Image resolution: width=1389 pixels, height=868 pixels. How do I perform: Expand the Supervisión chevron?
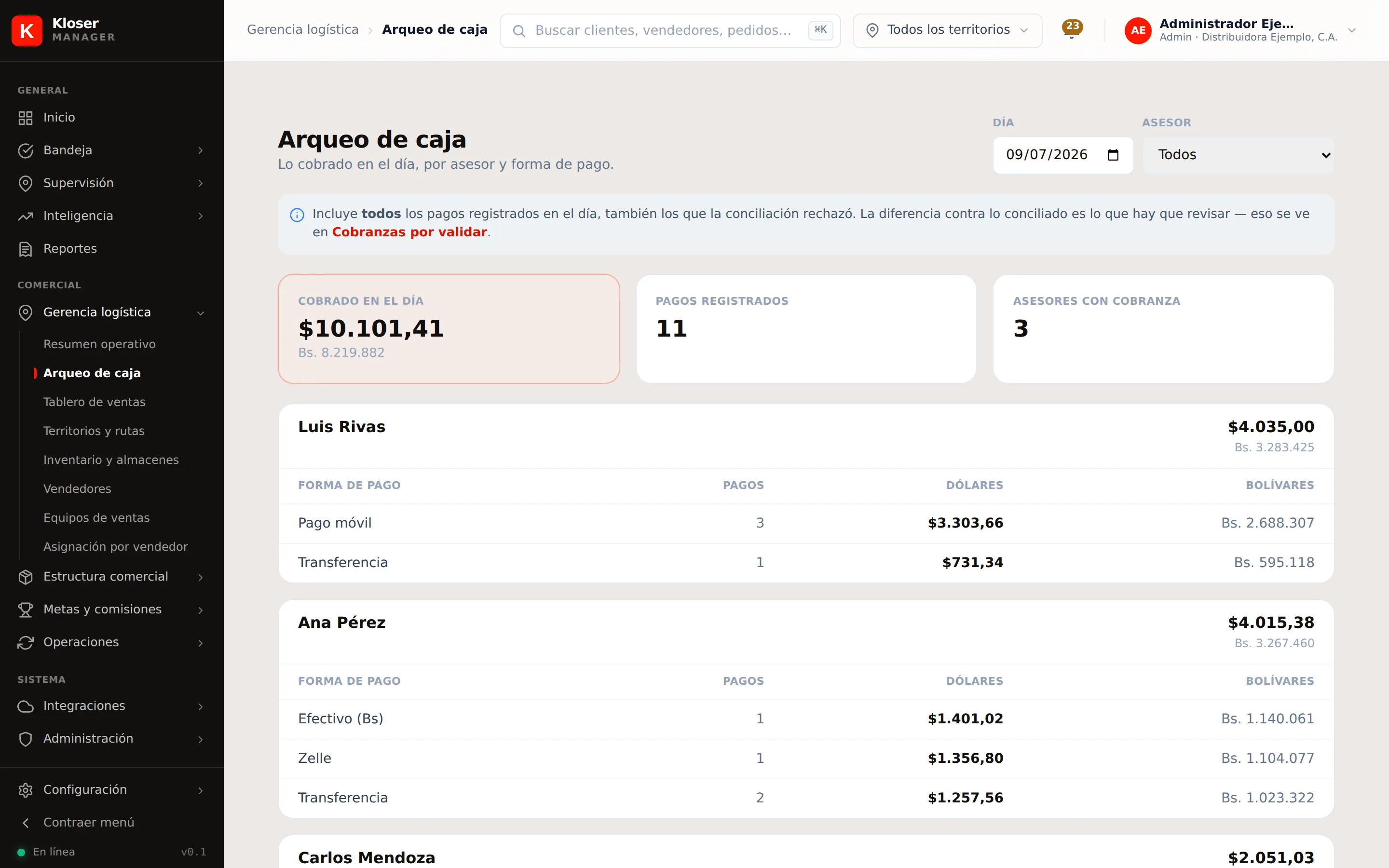pos(200,183)
